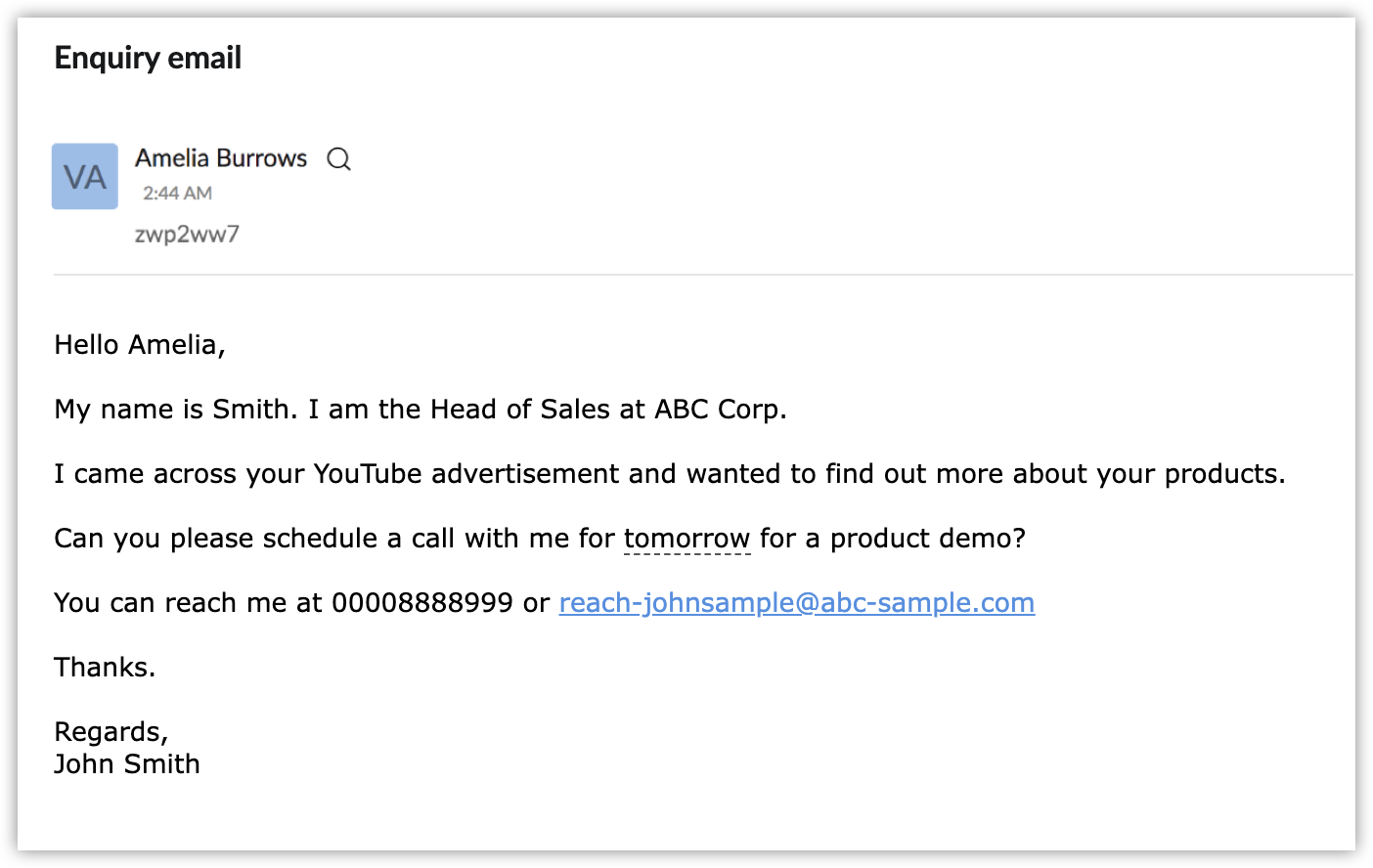Viewport: 1373px width, 868px height.
Task: Click the "Regards," closing line
Action: point(111,732)
